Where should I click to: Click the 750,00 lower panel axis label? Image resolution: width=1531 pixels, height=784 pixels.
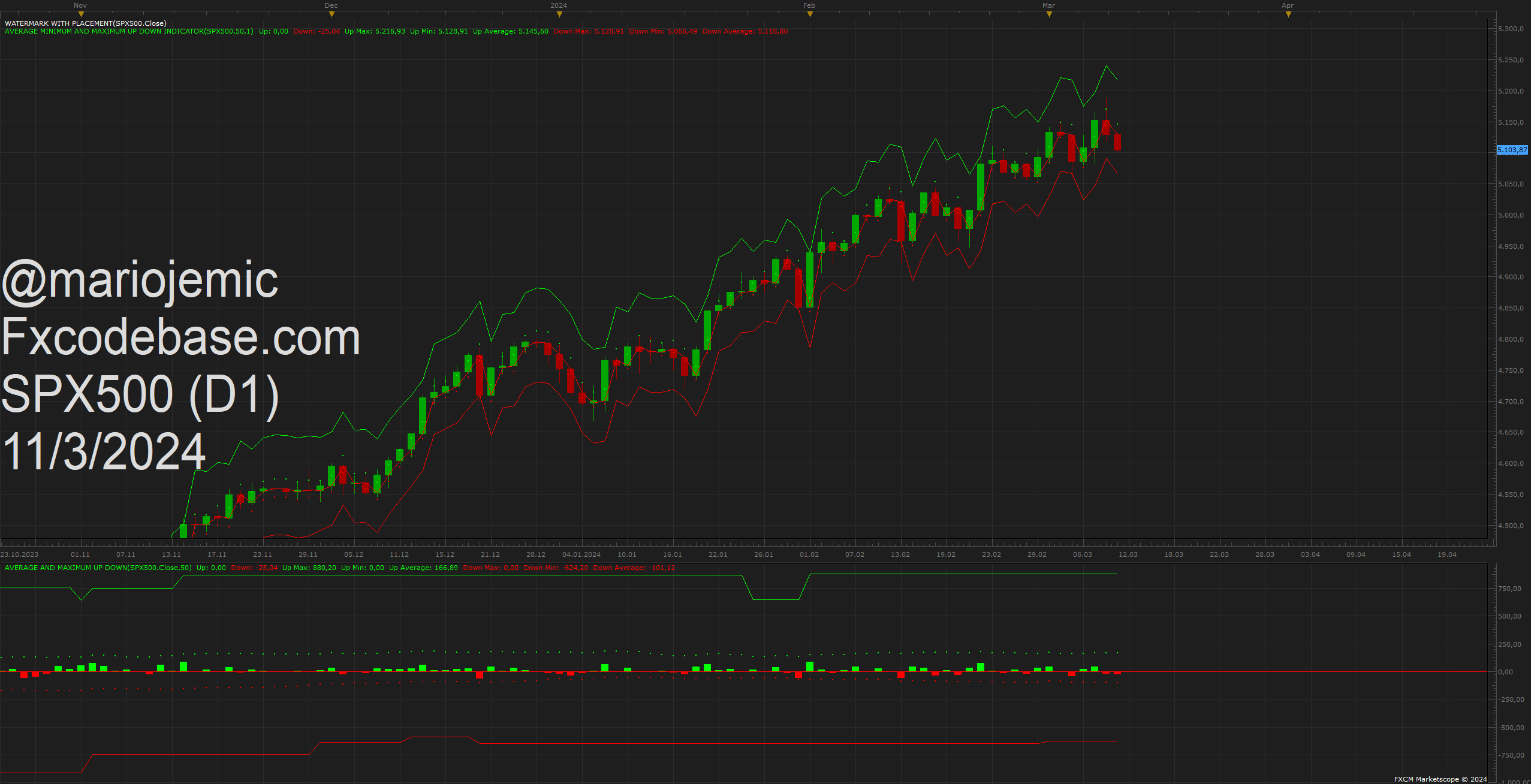coord(1509,589)
